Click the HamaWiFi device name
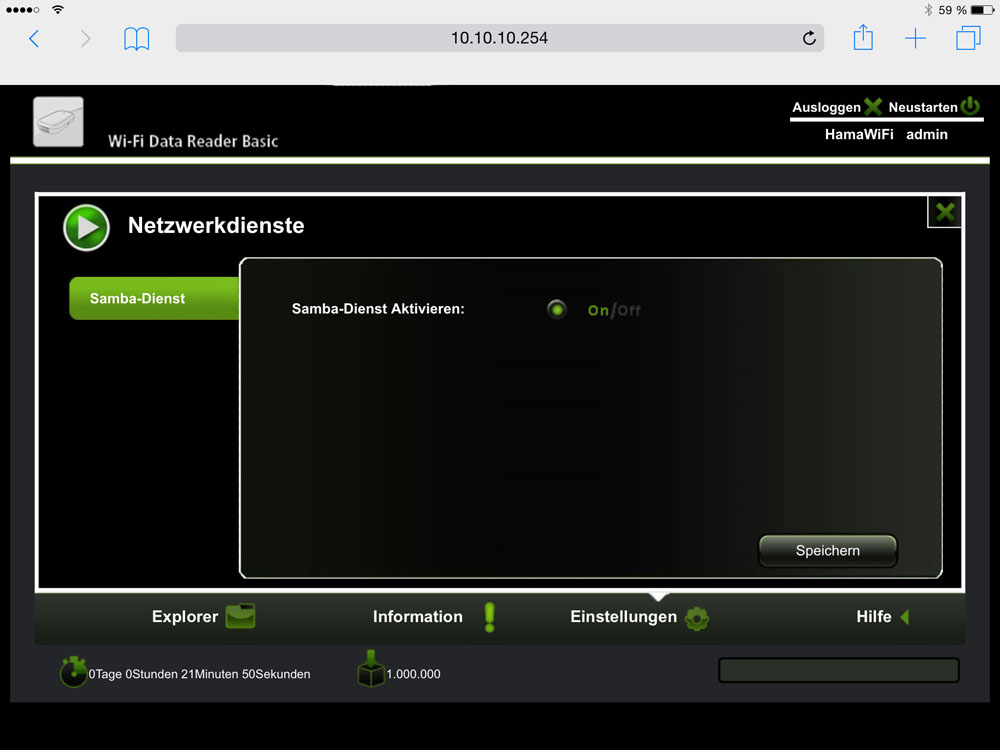The width and height of the screenshot is (1000, 750). (x=858, y=135)
